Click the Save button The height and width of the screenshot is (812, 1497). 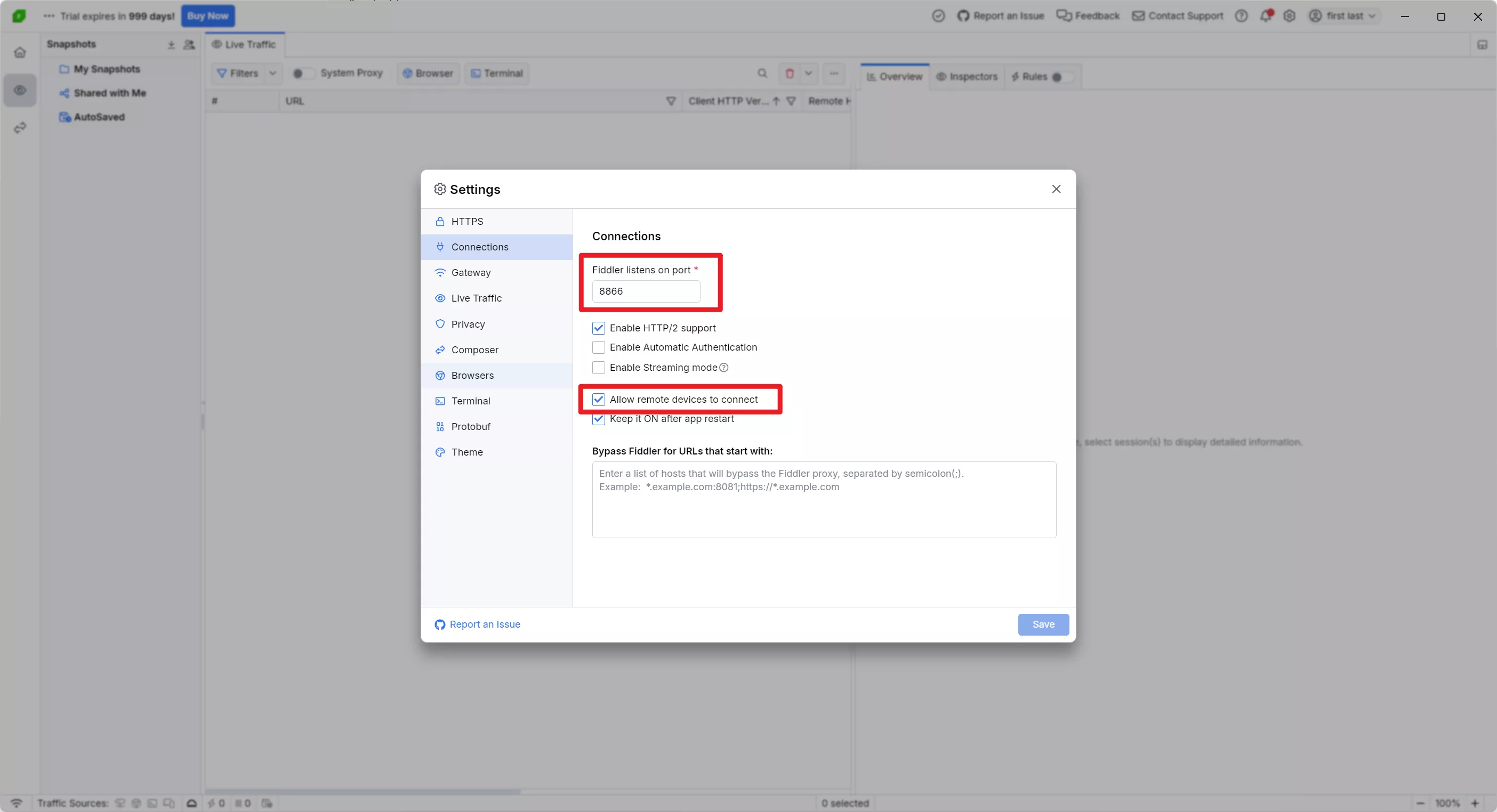[x=1043, y=624]
